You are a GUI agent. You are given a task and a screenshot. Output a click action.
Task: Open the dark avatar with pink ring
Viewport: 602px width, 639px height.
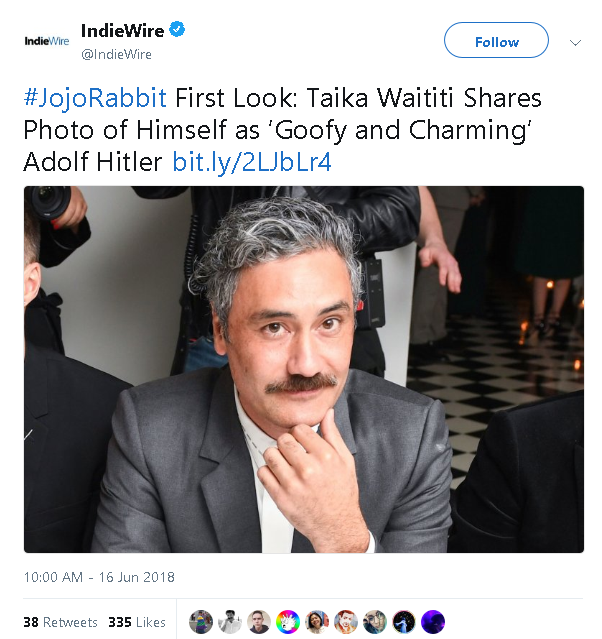pyautogui.click(x=404, y=622)
